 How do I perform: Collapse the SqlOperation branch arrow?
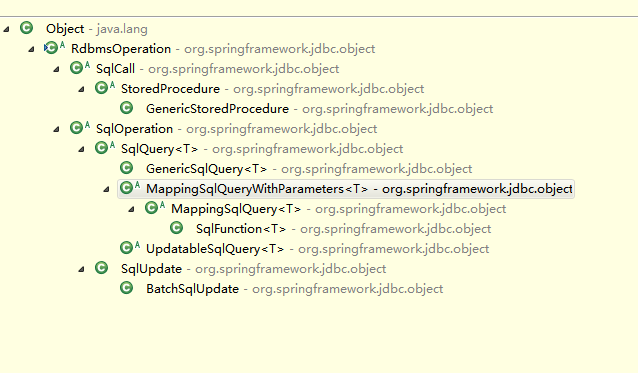pos(57,129)
